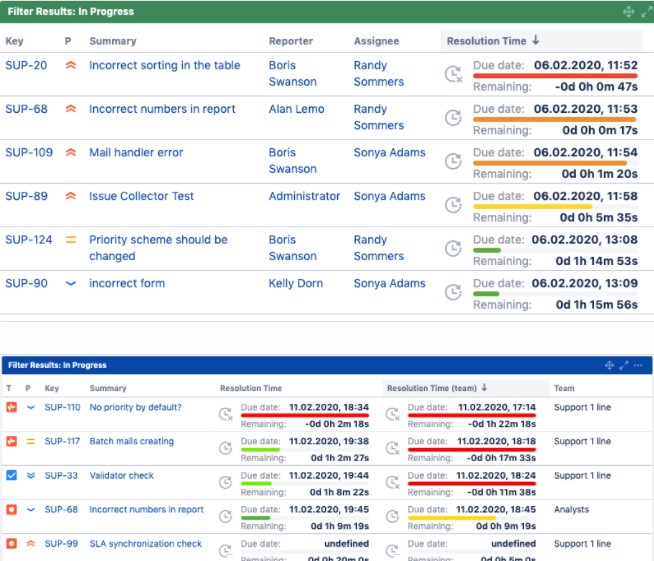The height and width of the screenshot is (561, 654).
Task: Click remaining value -0d 1h 22m 18s
Action: click(x=502, y=424)
